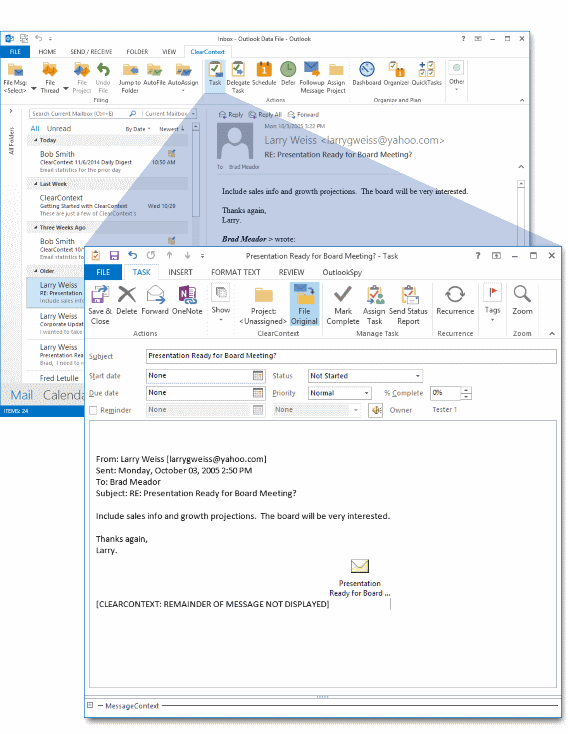Click Delegate Task icon
This screenshot has width=568, height=734.
pyautogui.click(x=238, y=77)
